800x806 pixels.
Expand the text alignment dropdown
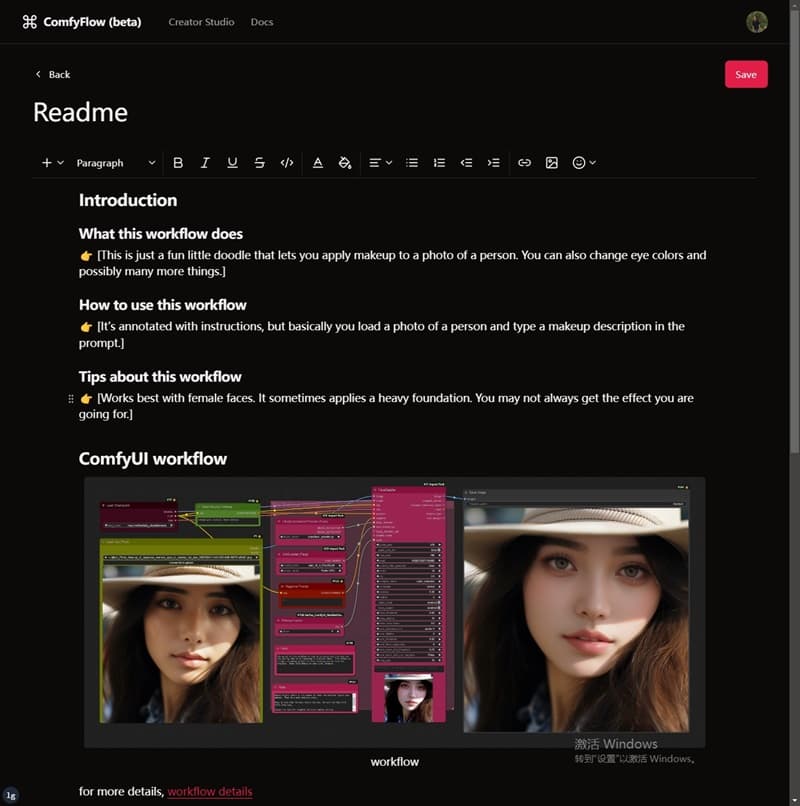pos(380,163)
